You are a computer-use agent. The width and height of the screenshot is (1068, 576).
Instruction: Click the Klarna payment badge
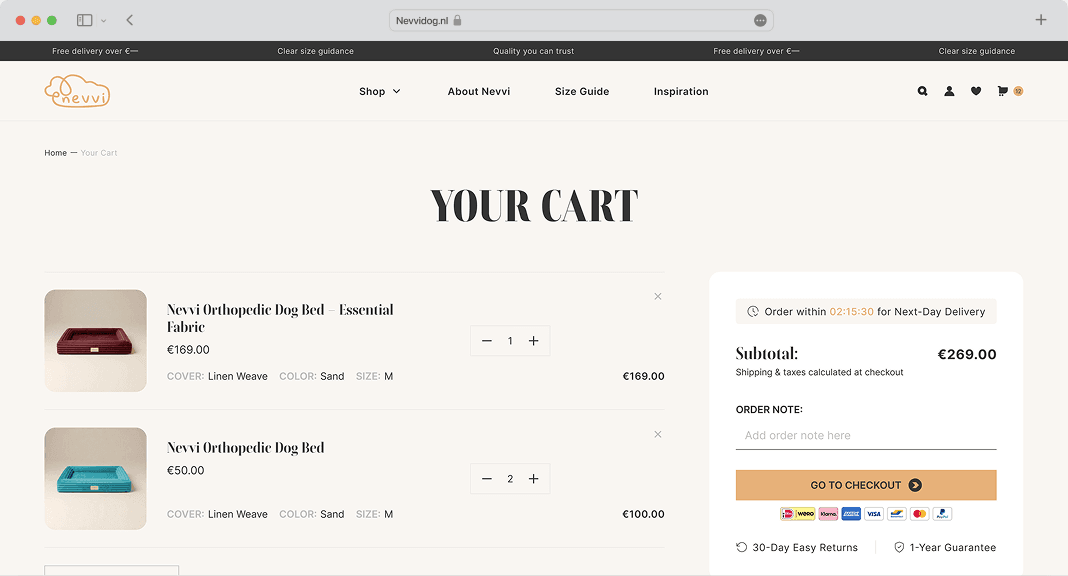(x=828, y=514)
